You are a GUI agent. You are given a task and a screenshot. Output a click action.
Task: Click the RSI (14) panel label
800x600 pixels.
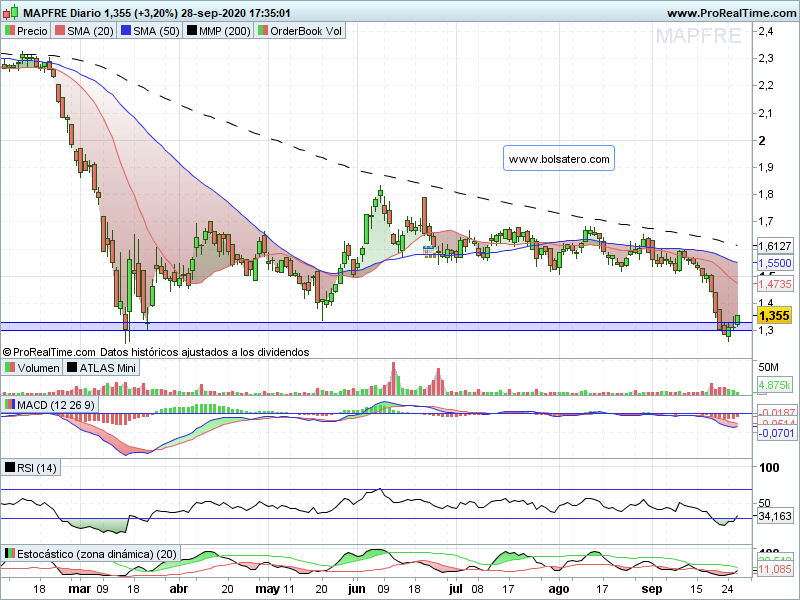pos(37,468)
